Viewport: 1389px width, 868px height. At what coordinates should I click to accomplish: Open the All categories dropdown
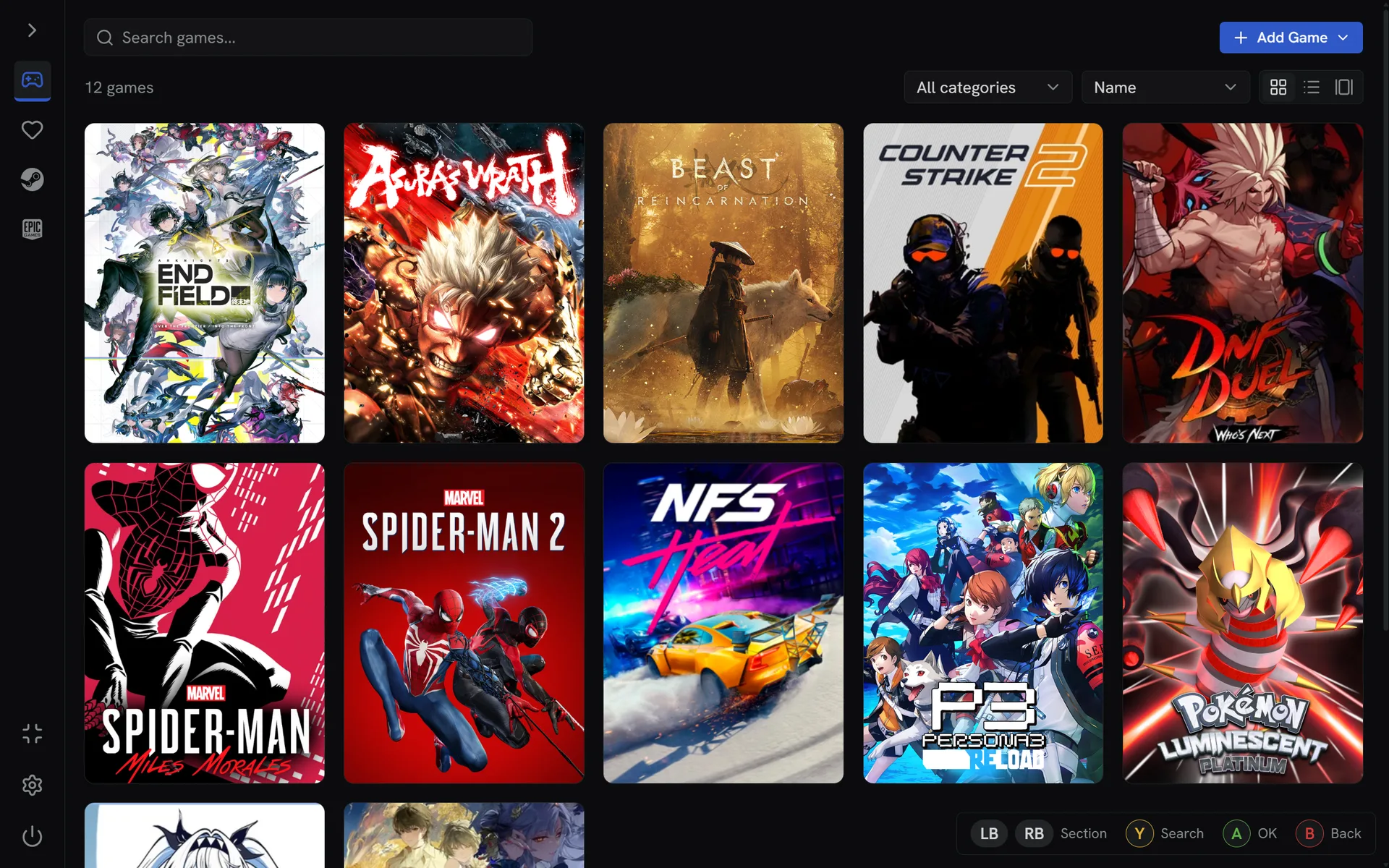click(x=987, y=88)
